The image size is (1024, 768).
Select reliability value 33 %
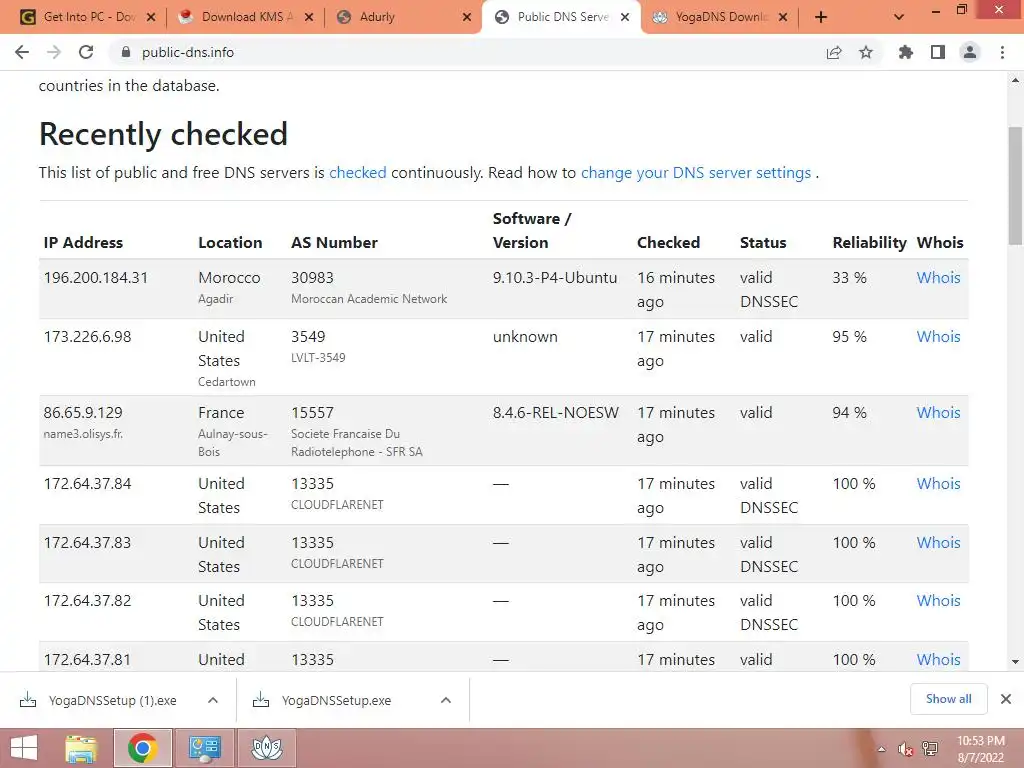[849, 278]
